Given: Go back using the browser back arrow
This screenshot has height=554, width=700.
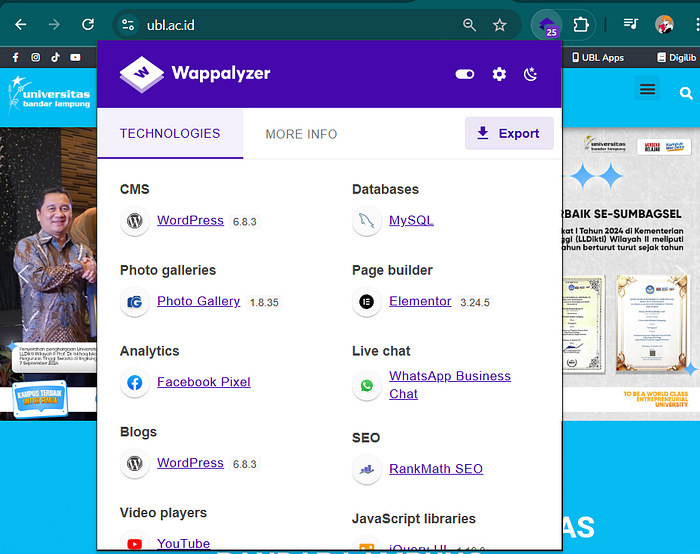Looking at the screenshot, I should 21,25.
